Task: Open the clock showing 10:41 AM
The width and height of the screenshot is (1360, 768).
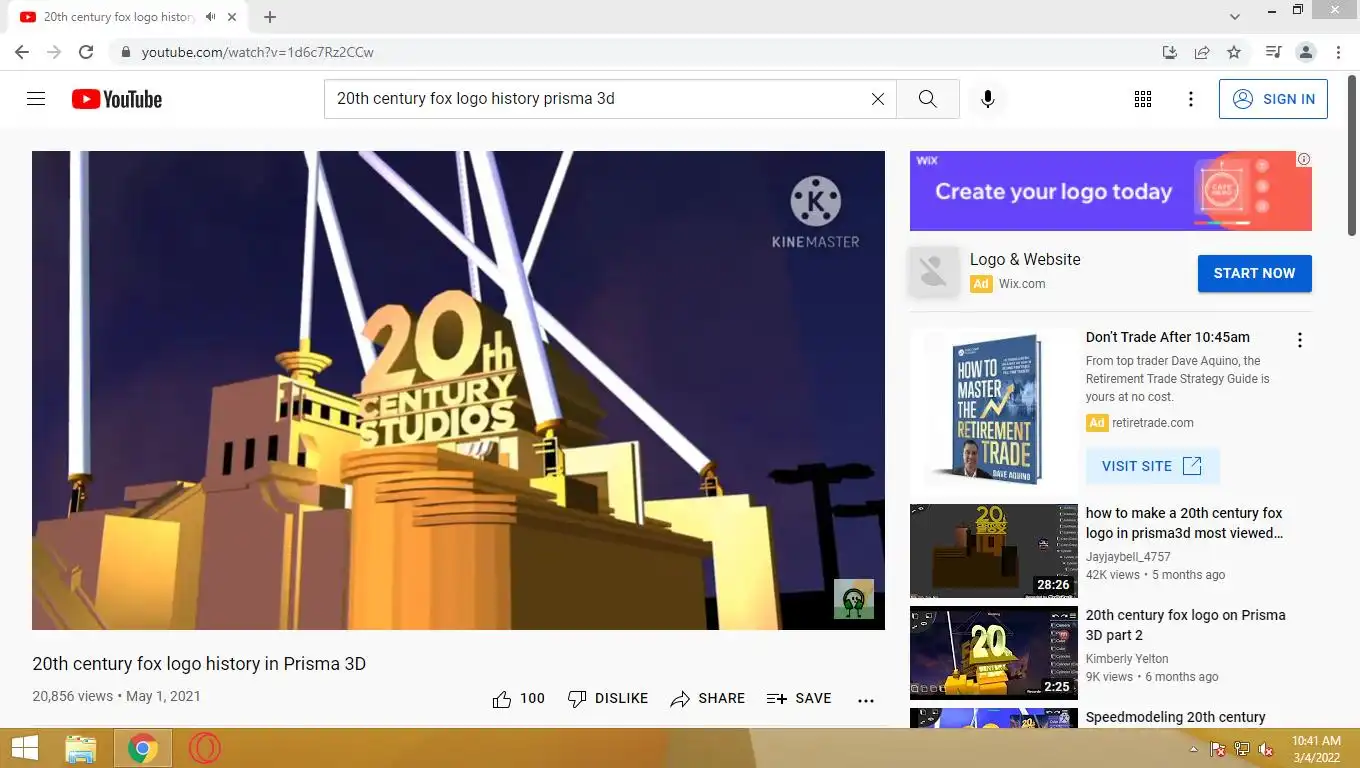Action: click(1316, 748)
